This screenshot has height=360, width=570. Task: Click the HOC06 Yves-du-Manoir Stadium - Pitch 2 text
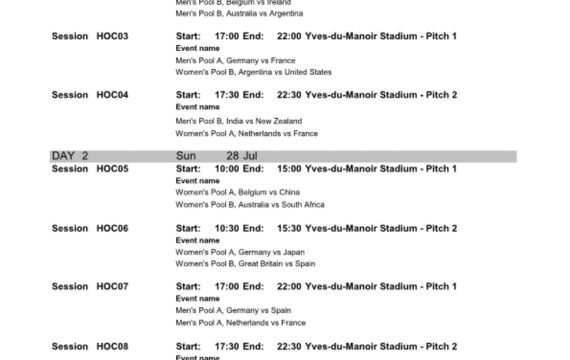coord(381,228)
